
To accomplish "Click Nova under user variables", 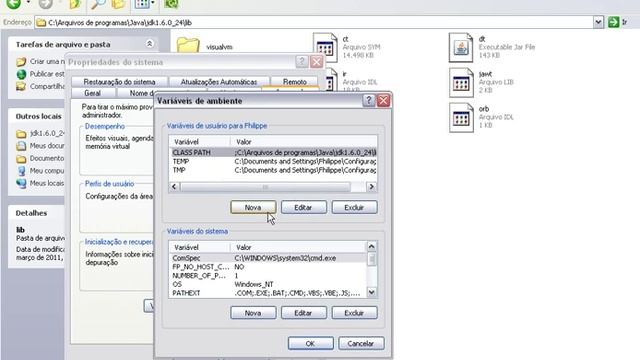I will [253, 207].
